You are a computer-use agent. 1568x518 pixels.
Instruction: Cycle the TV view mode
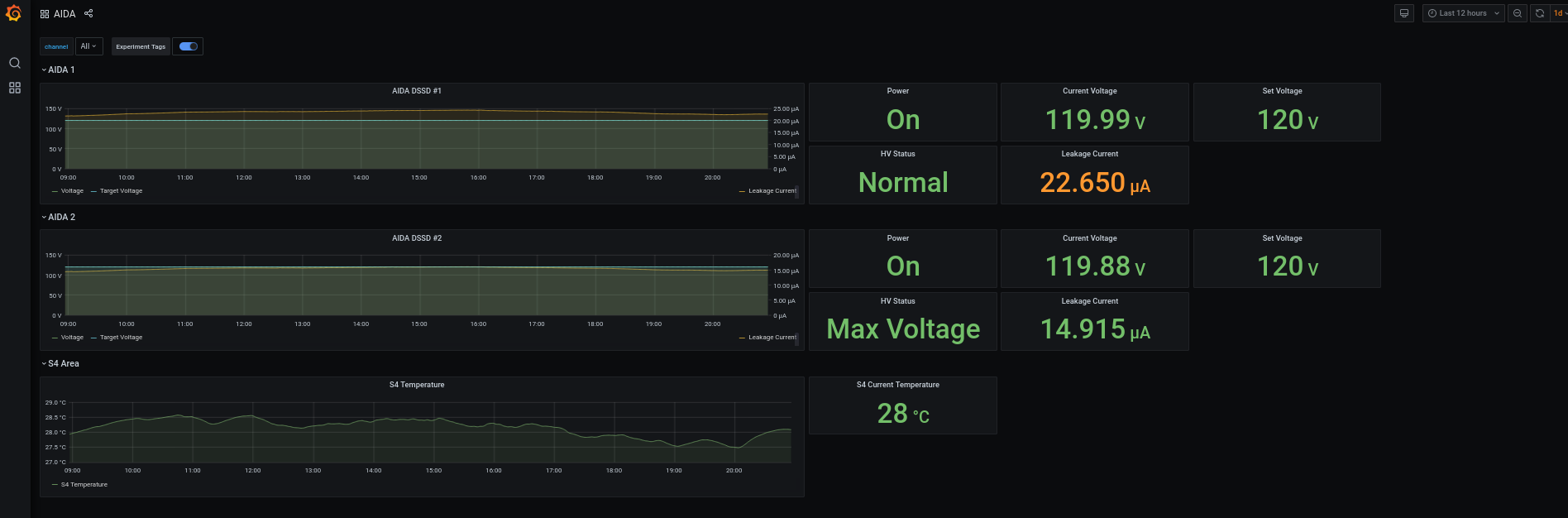click(1404, 13)
